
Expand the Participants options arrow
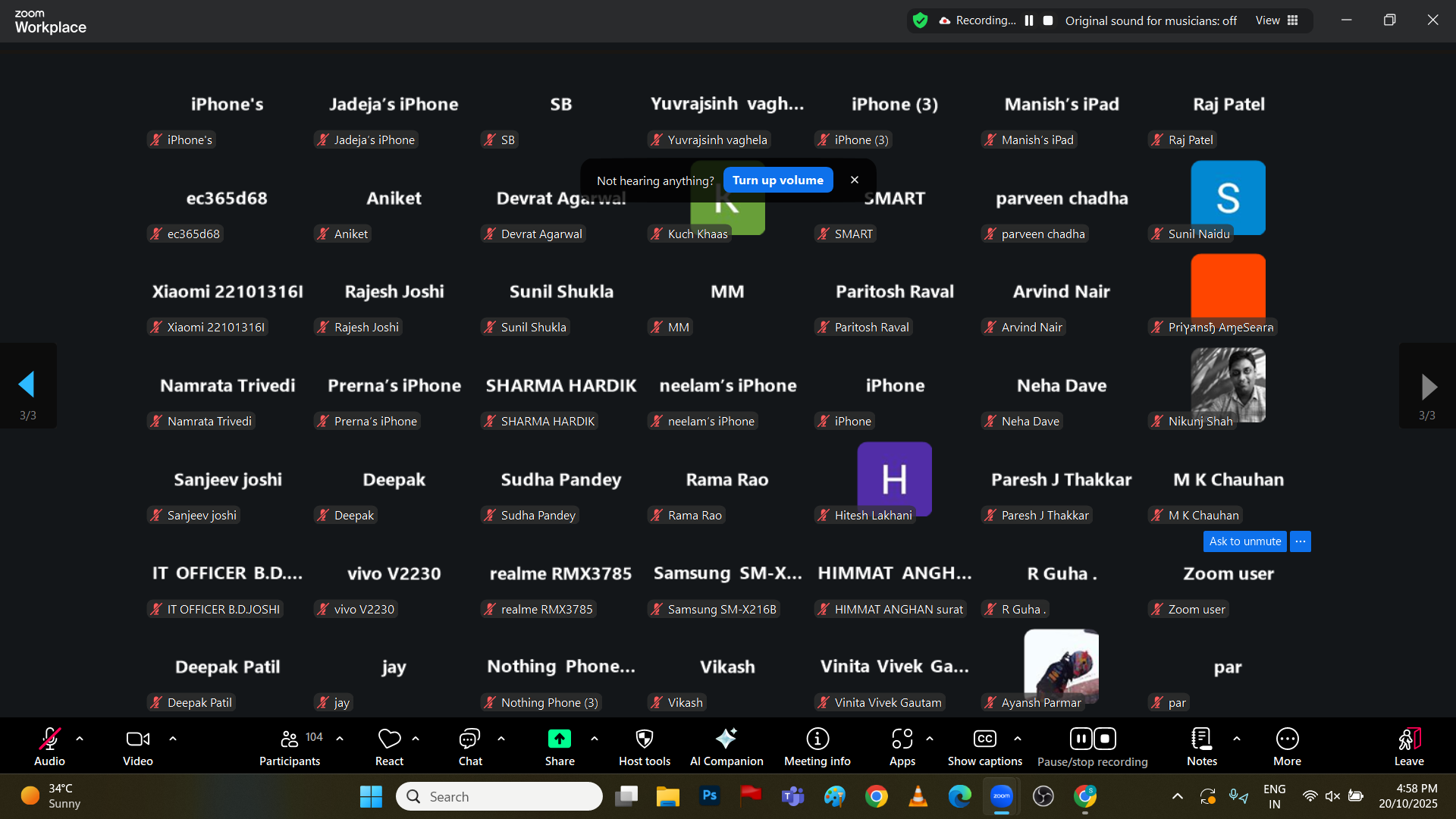340,738
